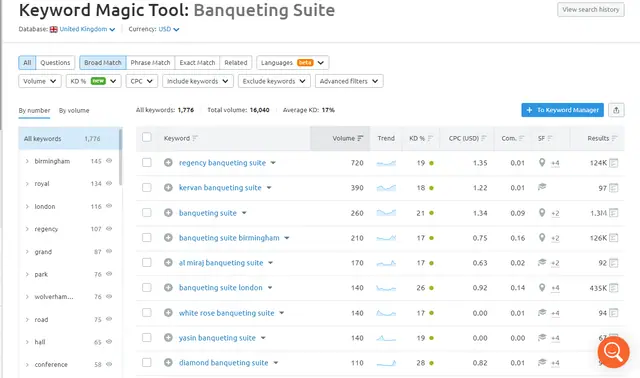This screenshot has width=640, height=378.
Task: Open the orange chat search bubble
Action: point(613,352)
